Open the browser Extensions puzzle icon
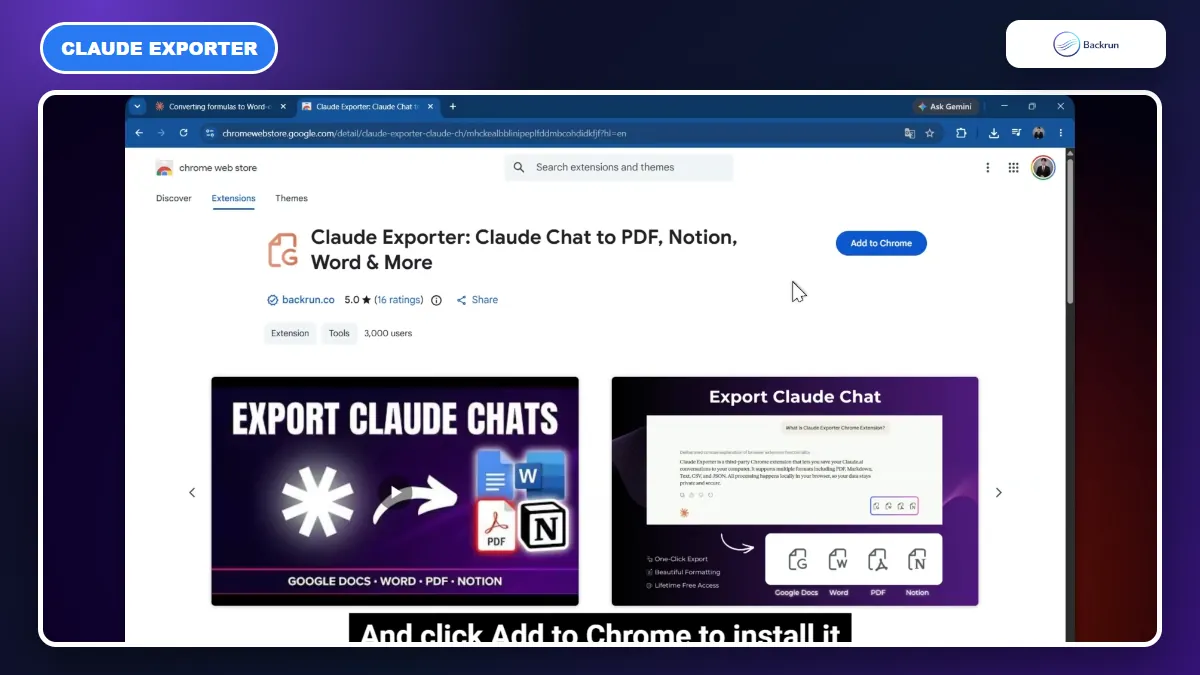 pos(962,133)
